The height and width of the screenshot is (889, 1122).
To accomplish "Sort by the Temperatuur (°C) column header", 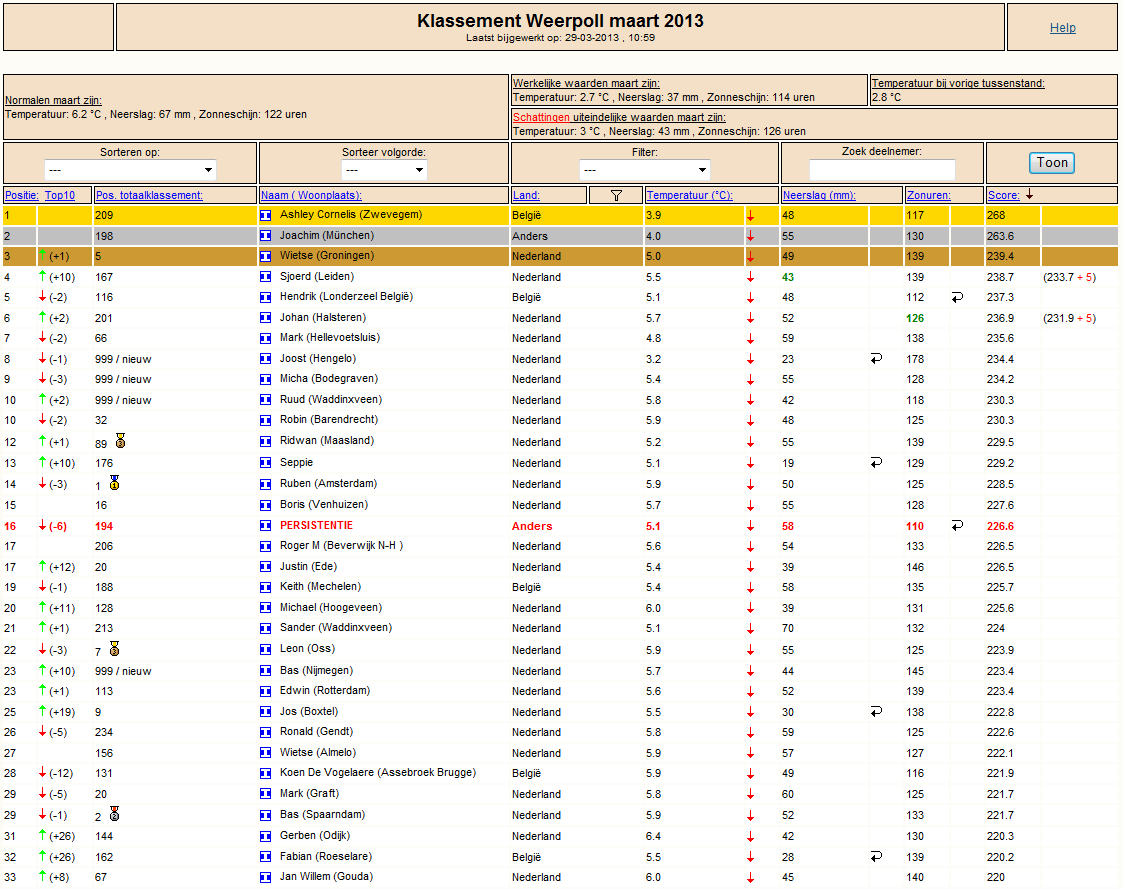I will pos(689,195).
